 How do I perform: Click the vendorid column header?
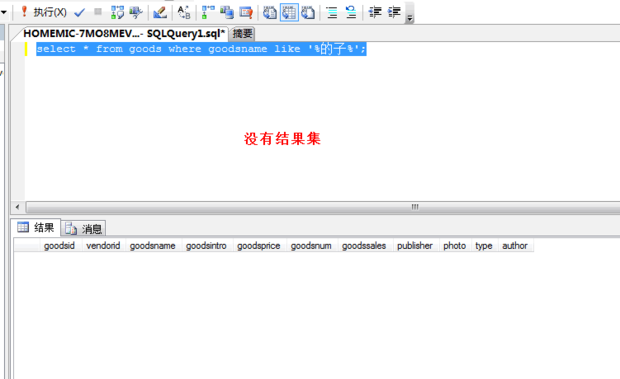coord(103,245)
